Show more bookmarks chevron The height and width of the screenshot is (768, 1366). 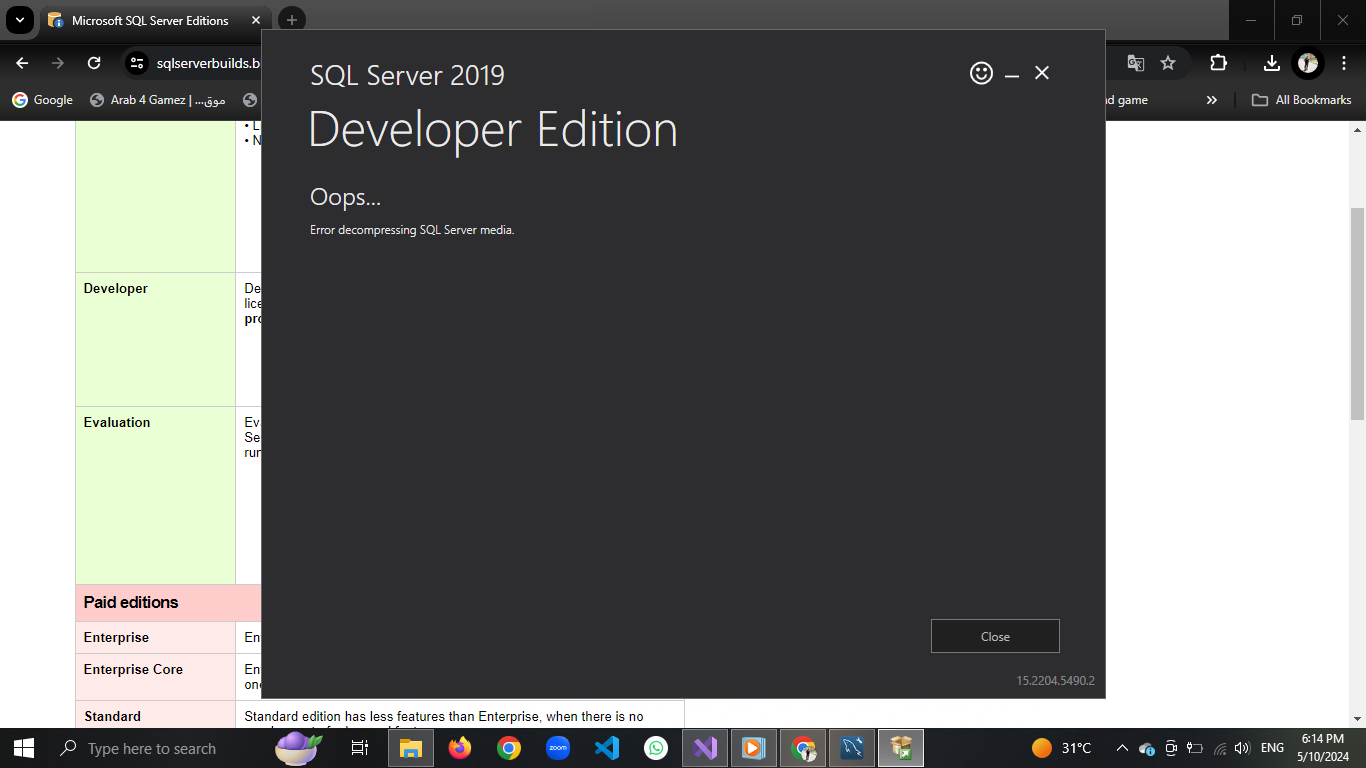coord(1212,100)
